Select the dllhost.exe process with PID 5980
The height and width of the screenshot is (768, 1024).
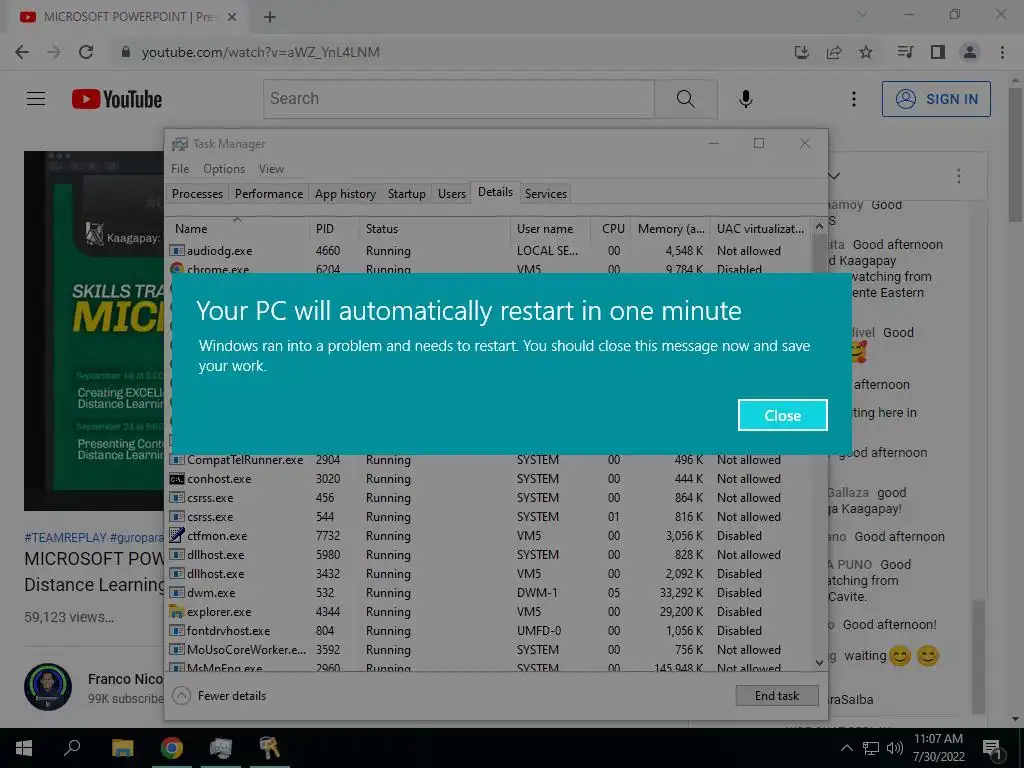coord(489,554)
